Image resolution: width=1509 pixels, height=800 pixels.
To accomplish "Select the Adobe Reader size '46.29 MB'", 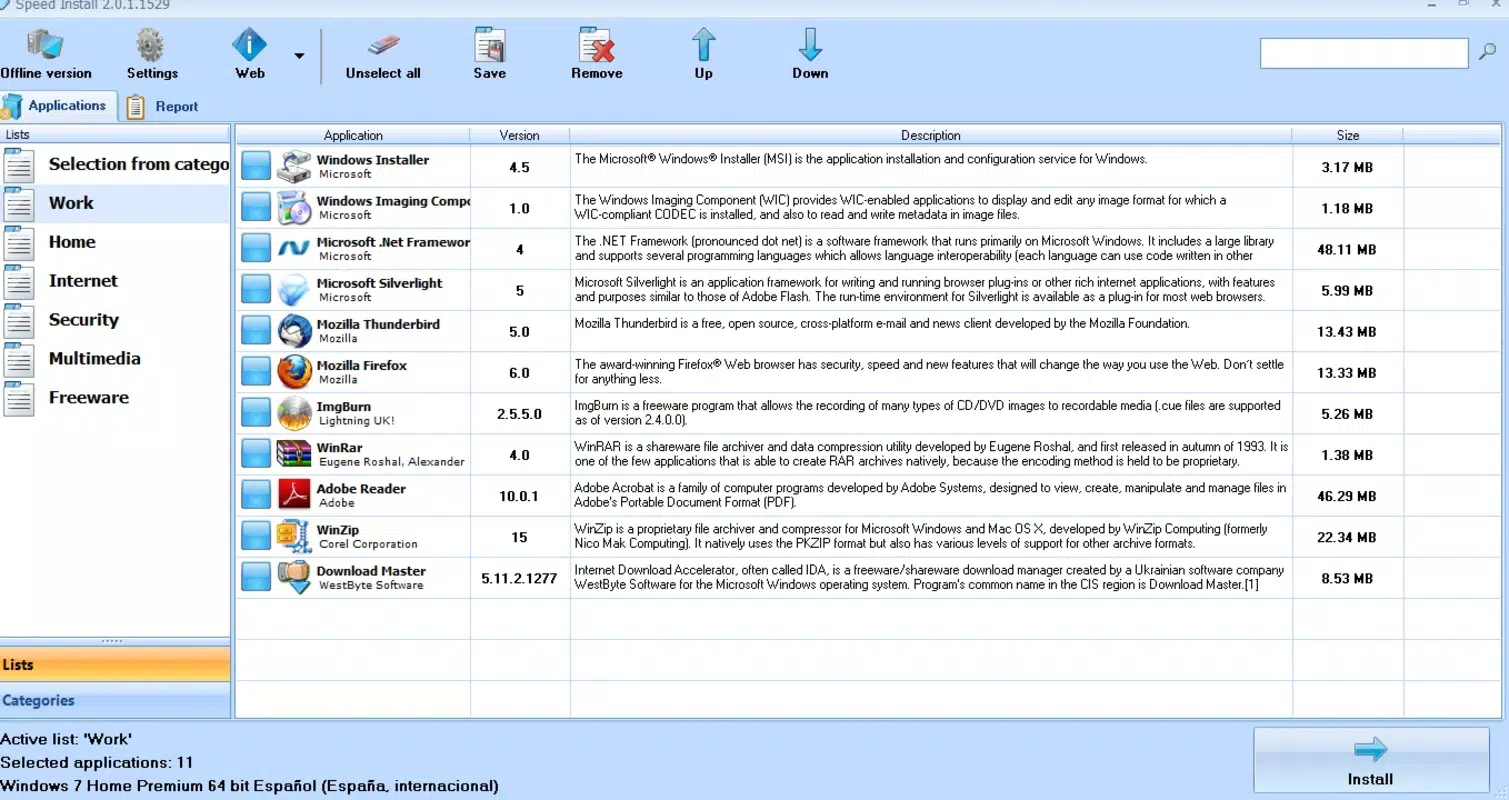I will pos(1347,496).
